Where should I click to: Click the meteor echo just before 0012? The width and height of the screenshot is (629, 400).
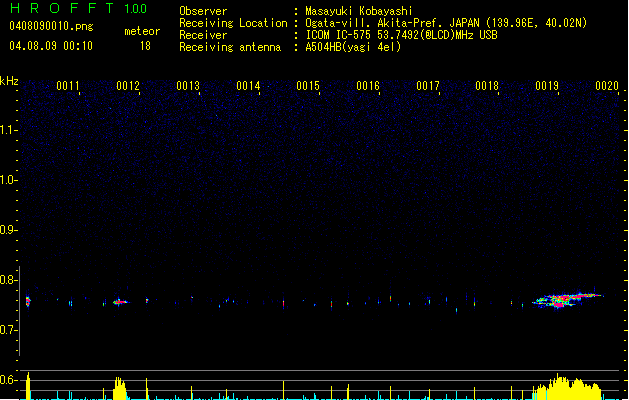coord(120,302)
